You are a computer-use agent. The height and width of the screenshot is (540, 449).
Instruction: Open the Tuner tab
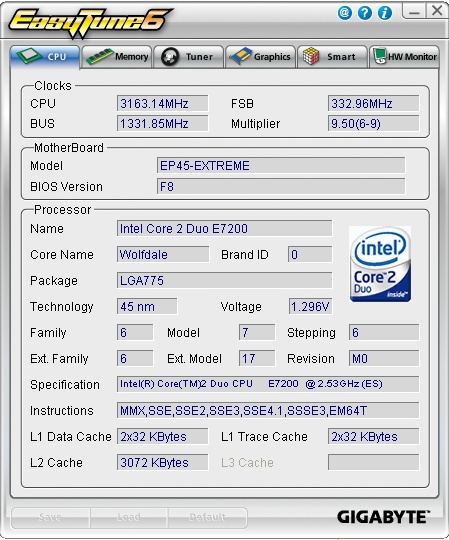click(189, 57)
